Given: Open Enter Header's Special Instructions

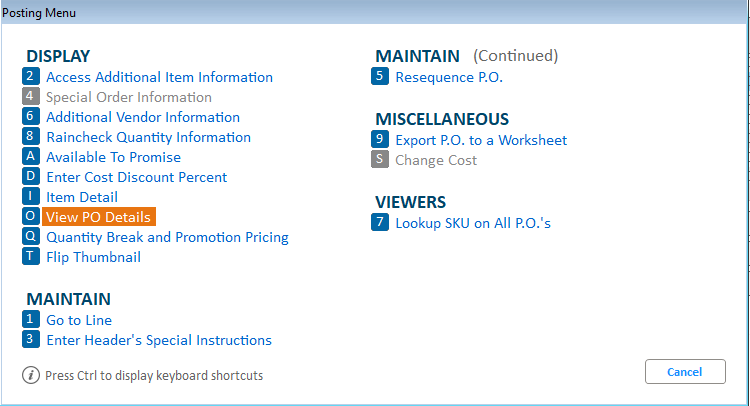Looking at the screenshot, I should pyautogui.click(x=159, y=340).
